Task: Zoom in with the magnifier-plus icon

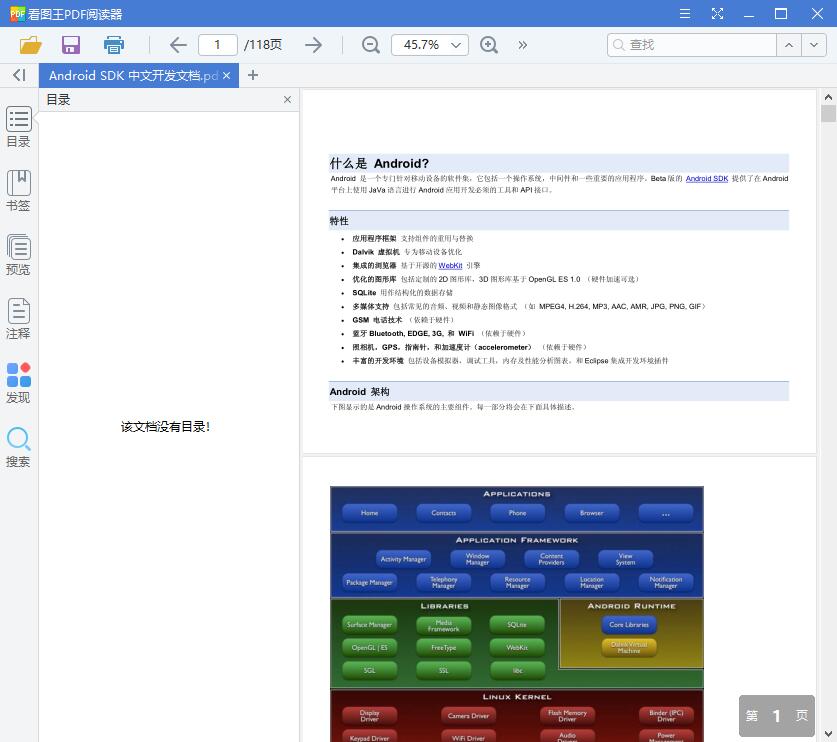Action: pyautogui.click(x=489, y=45)
